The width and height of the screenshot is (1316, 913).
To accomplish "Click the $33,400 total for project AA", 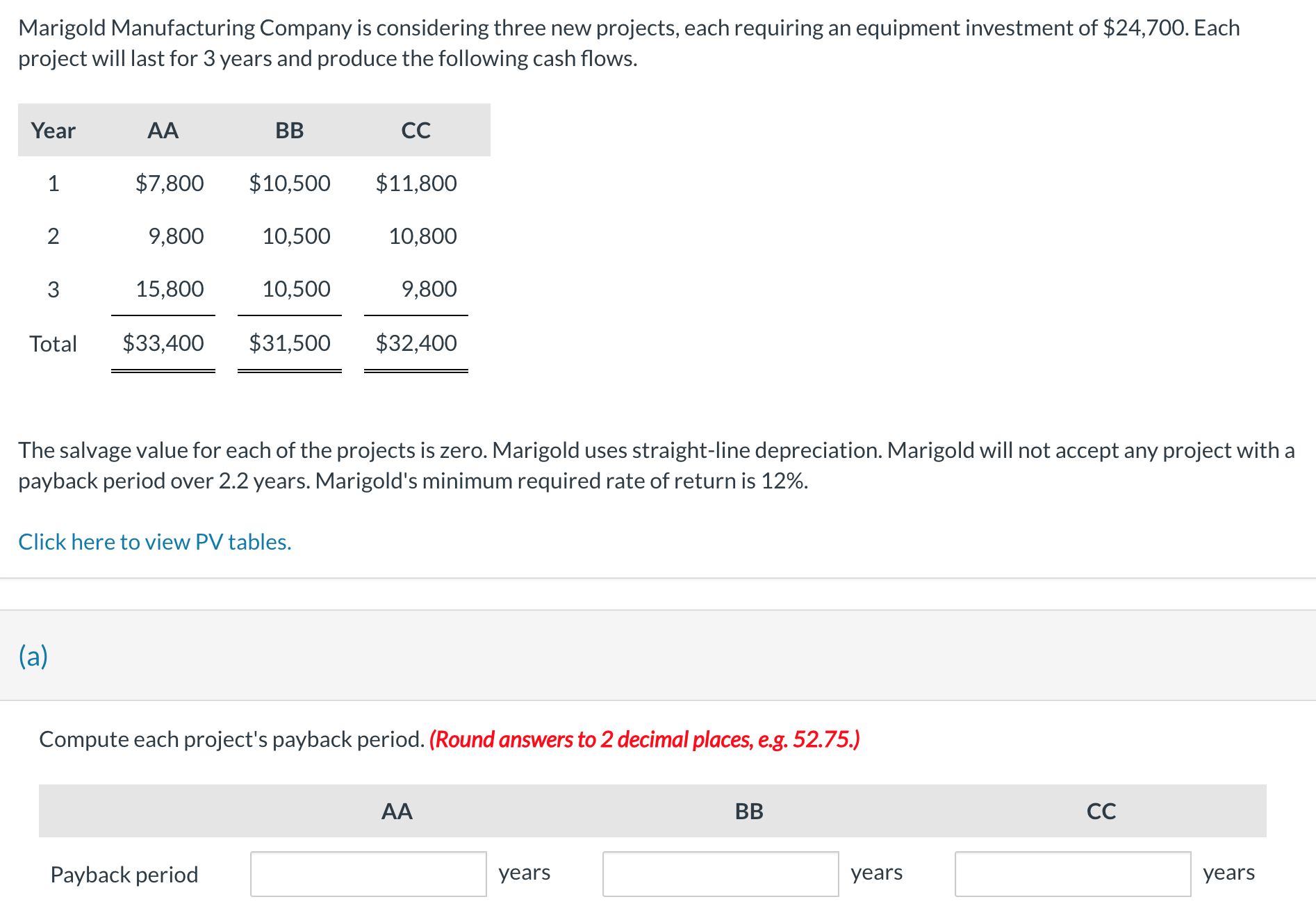I will coord(163,342).
